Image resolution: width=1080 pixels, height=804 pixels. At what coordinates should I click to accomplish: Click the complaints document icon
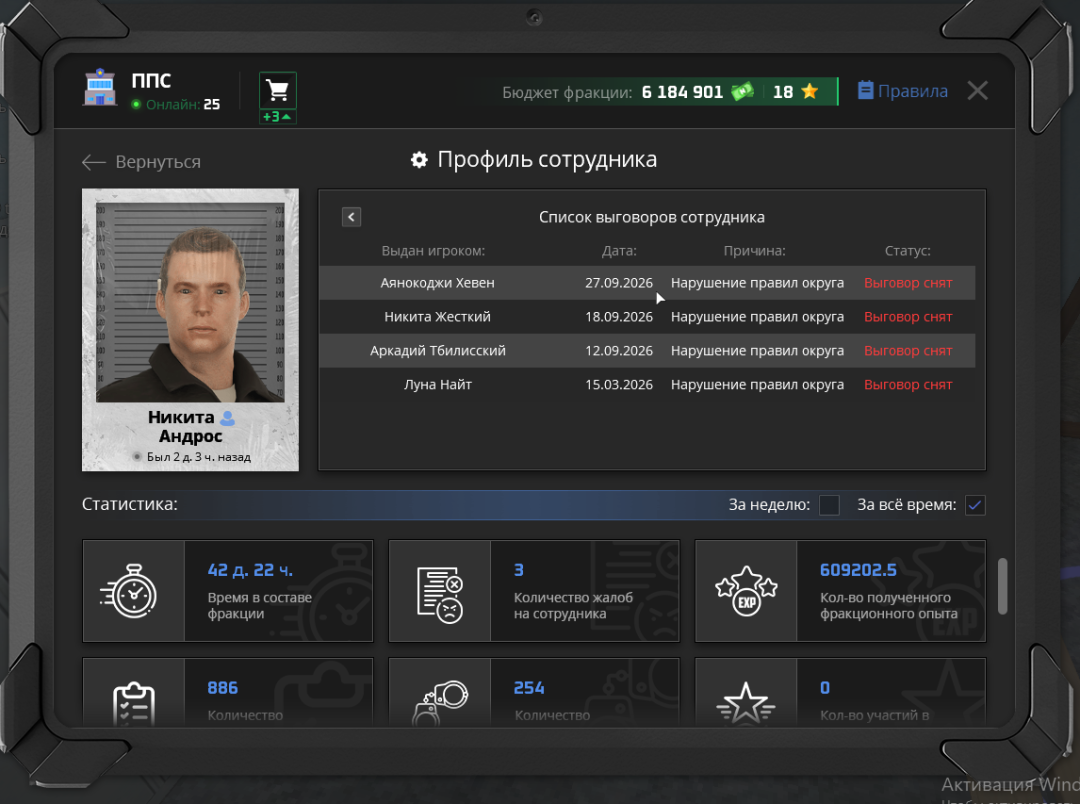[x=439, y=595]
